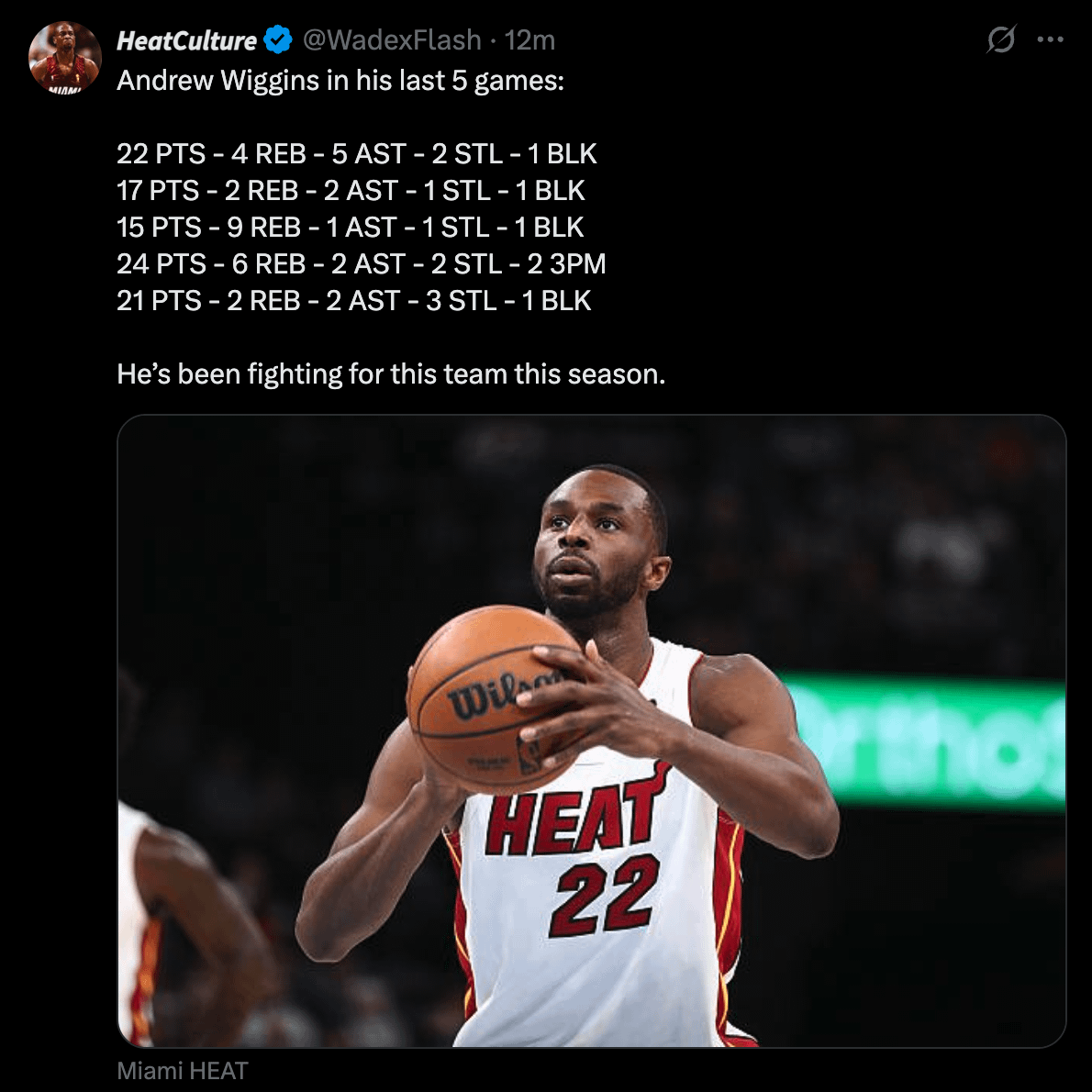Click the 15 PTS - 9 REB stat line

pos(350,227)
